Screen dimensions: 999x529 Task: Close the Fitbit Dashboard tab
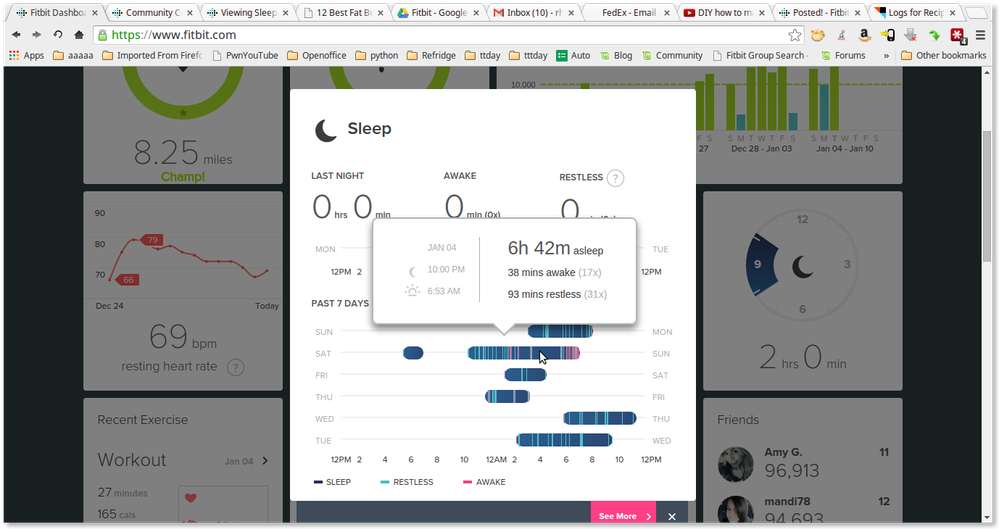[x=95, y=13]
